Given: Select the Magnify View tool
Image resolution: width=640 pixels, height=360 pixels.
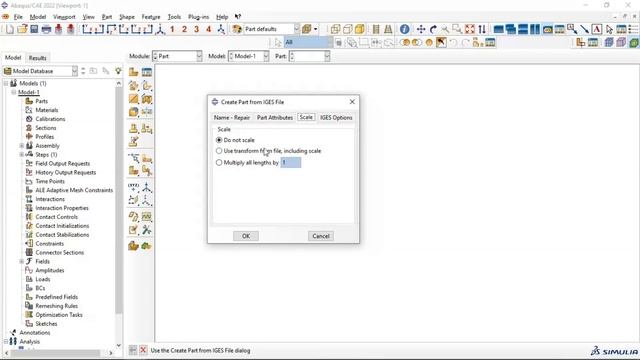Looking at the screenshot, I should click(445, 29).
